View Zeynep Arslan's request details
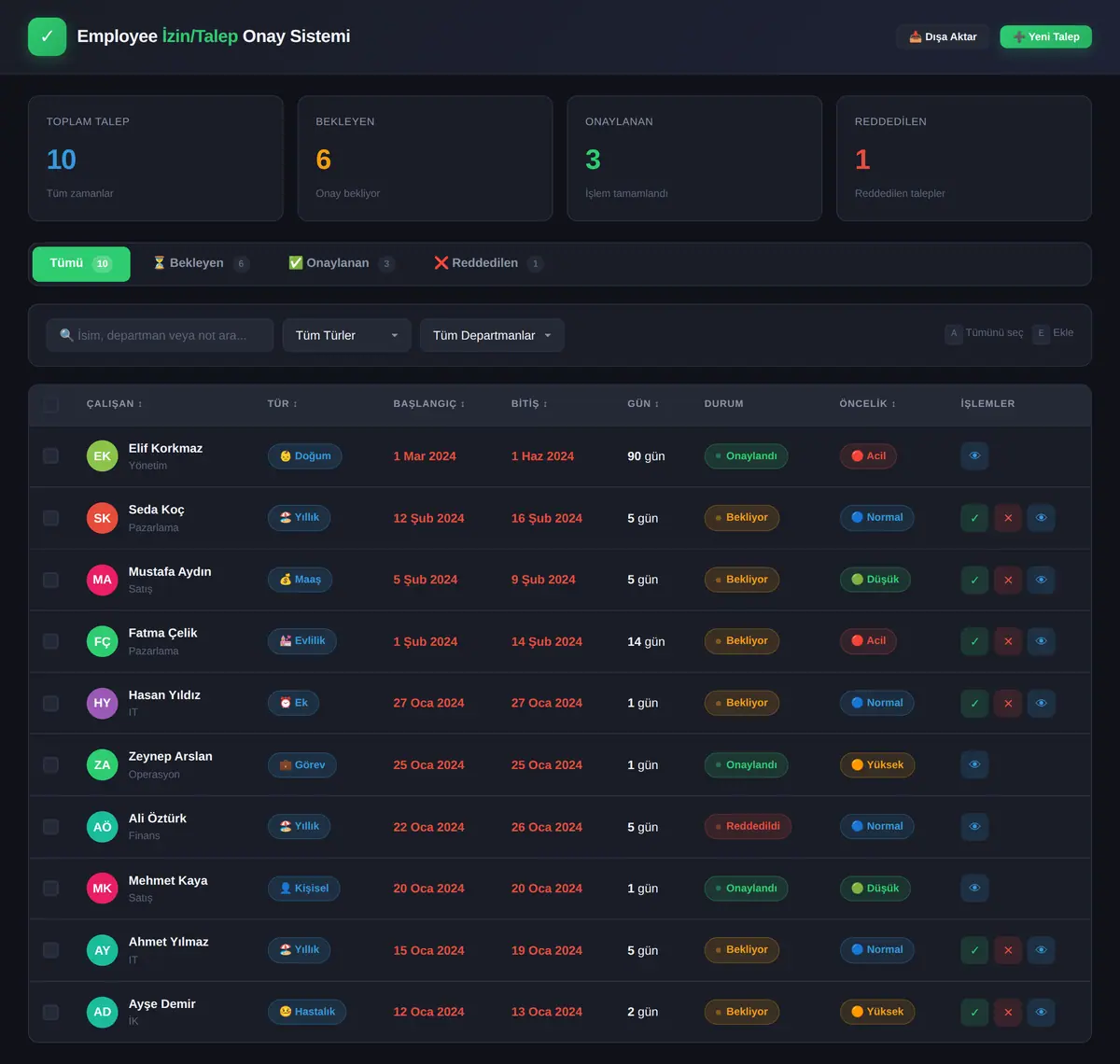Screen dimensions: 1120x1064 [x=974, y=764]
